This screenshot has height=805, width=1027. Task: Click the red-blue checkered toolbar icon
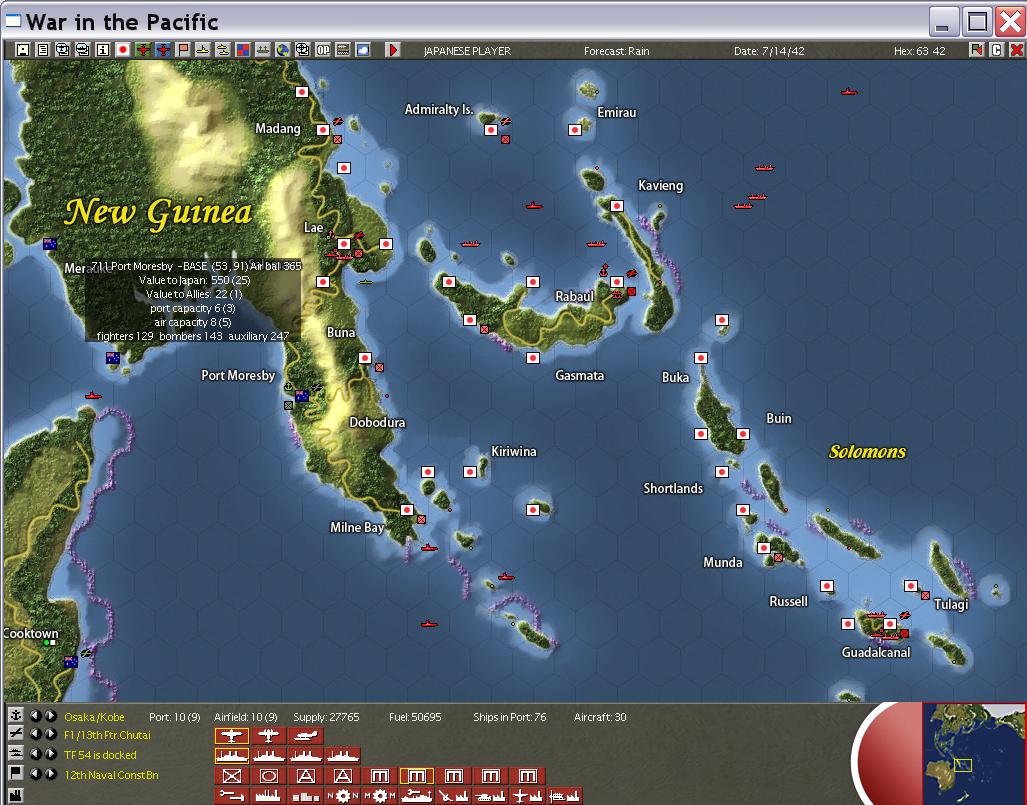(243, 50)
